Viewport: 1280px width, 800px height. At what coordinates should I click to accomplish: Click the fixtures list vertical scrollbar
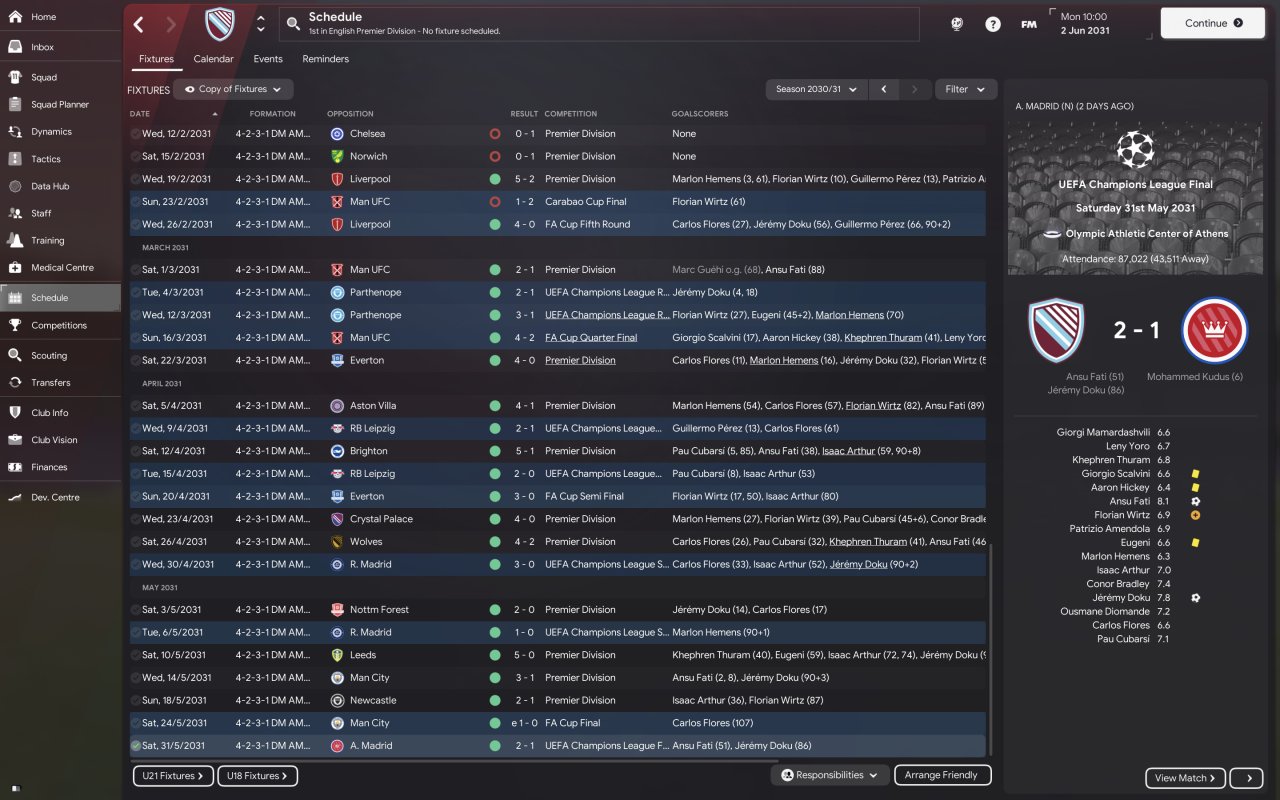[991, 650]
